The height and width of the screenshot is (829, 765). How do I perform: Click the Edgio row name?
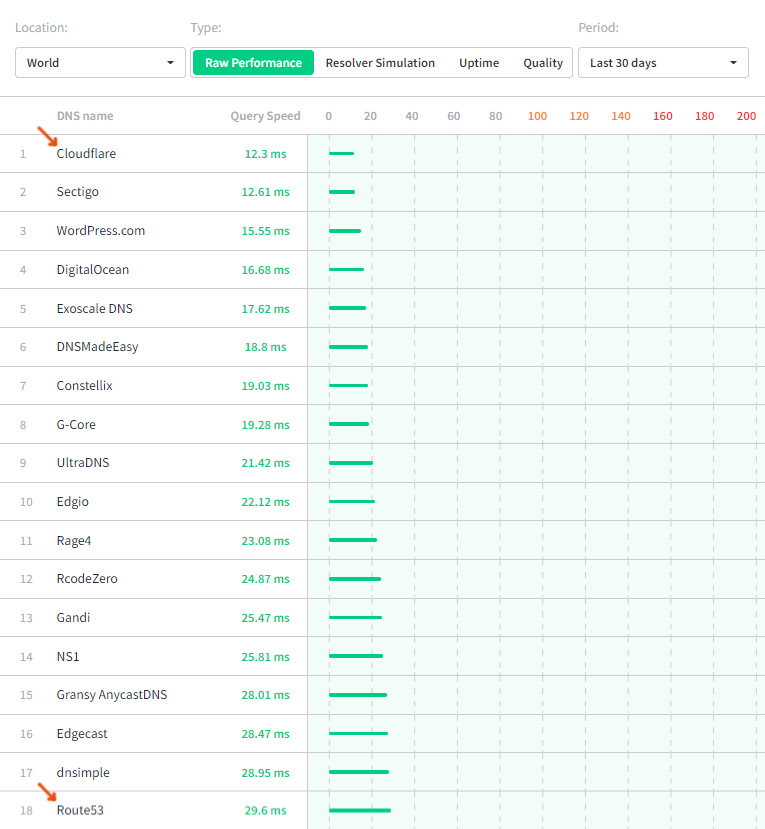72,502
